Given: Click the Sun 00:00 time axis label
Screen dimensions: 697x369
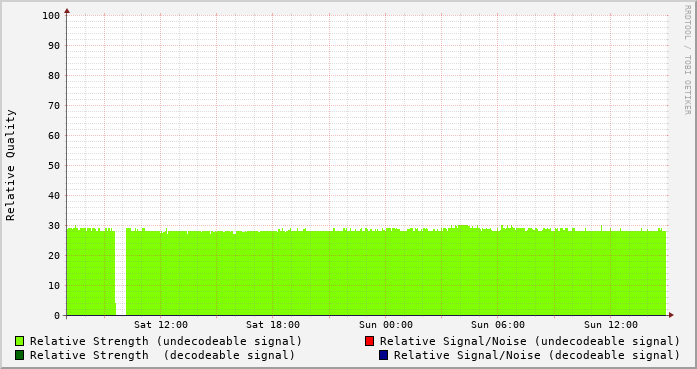Looking at the screenshot, I should (x=386, y=325).
